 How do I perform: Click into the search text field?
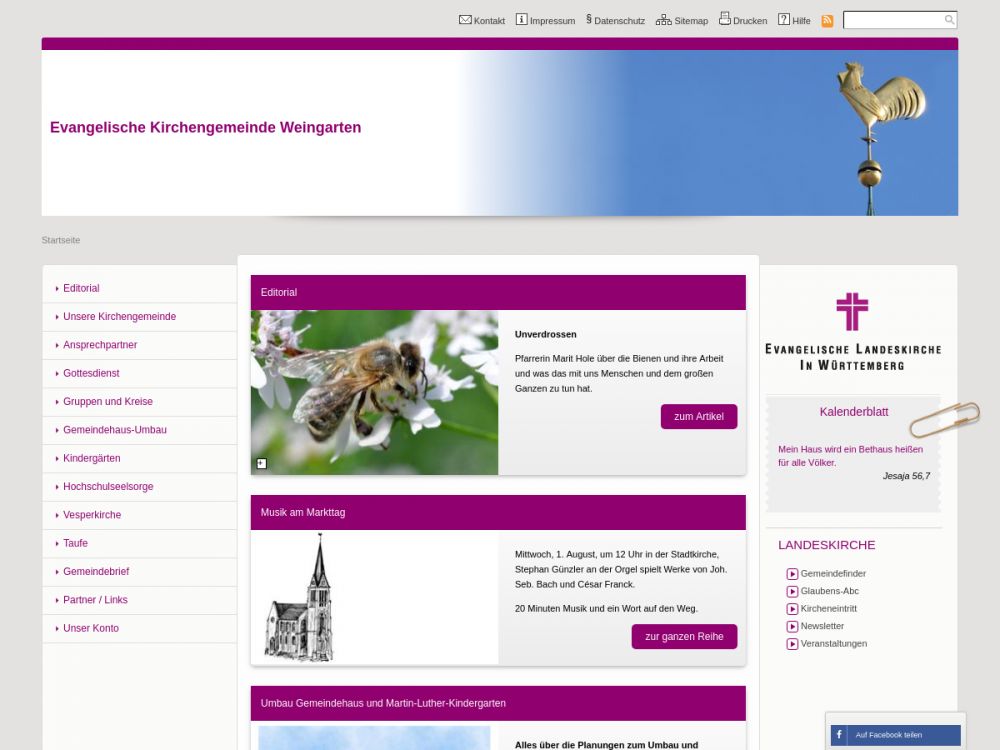(x=892, y=20)
